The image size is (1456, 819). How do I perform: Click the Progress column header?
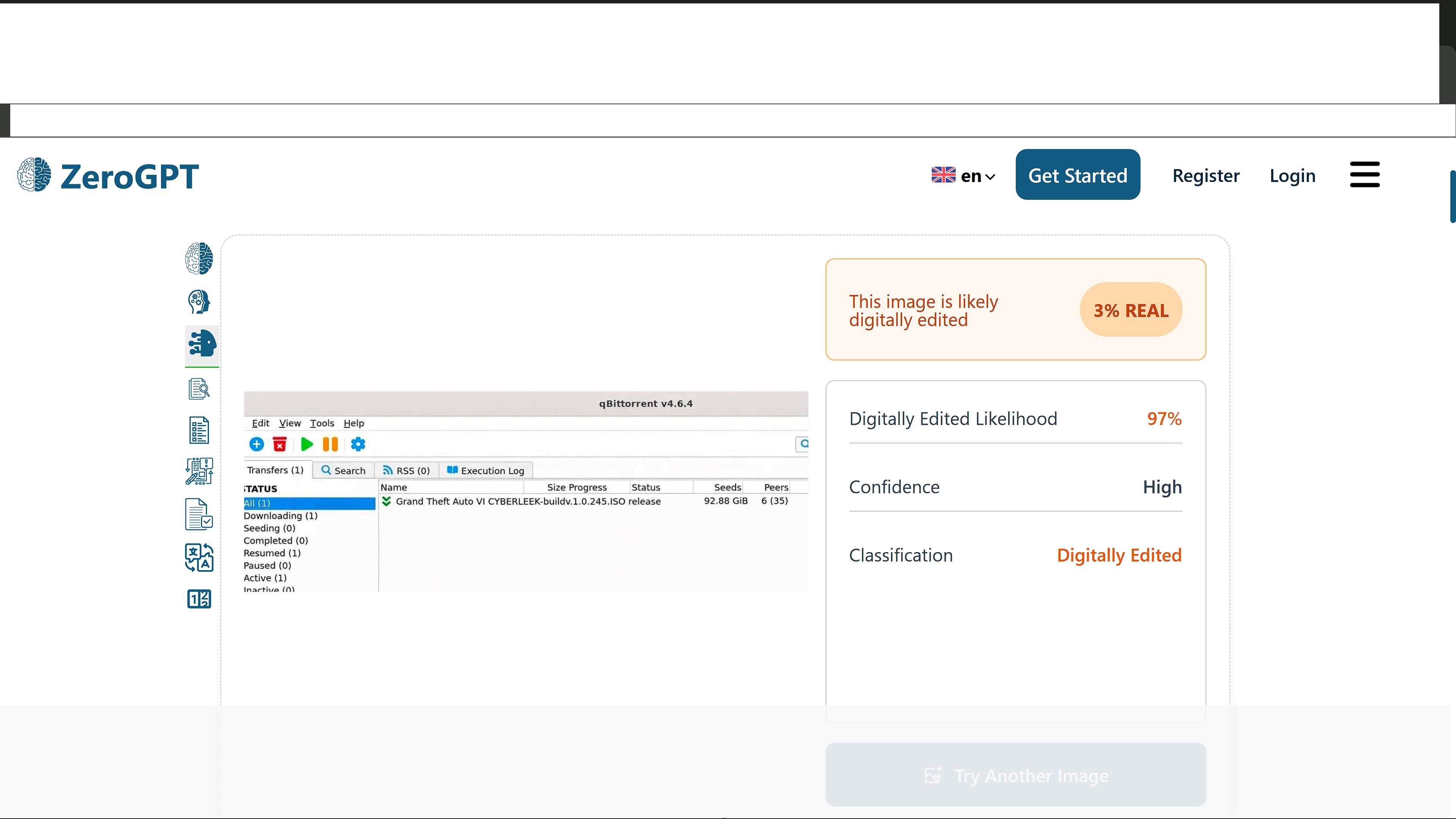pos(588,487)
